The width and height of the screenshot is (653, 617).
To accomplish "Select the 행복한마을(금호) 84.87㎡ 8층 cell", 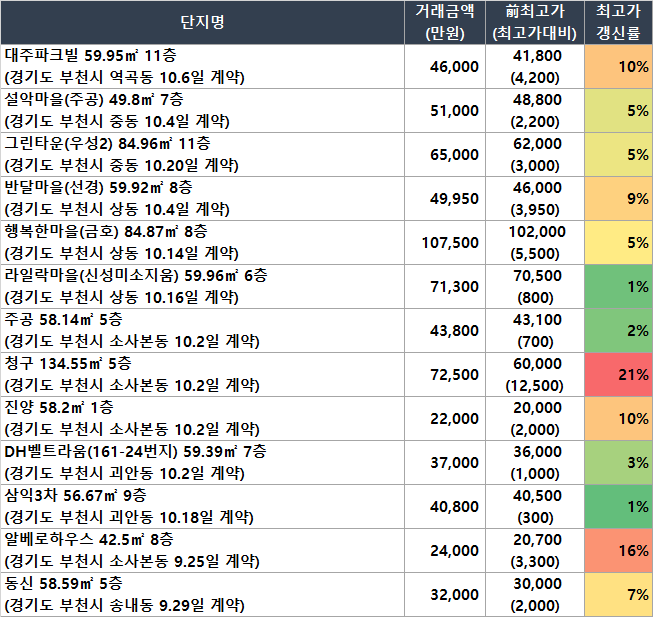I will point(202,243).
